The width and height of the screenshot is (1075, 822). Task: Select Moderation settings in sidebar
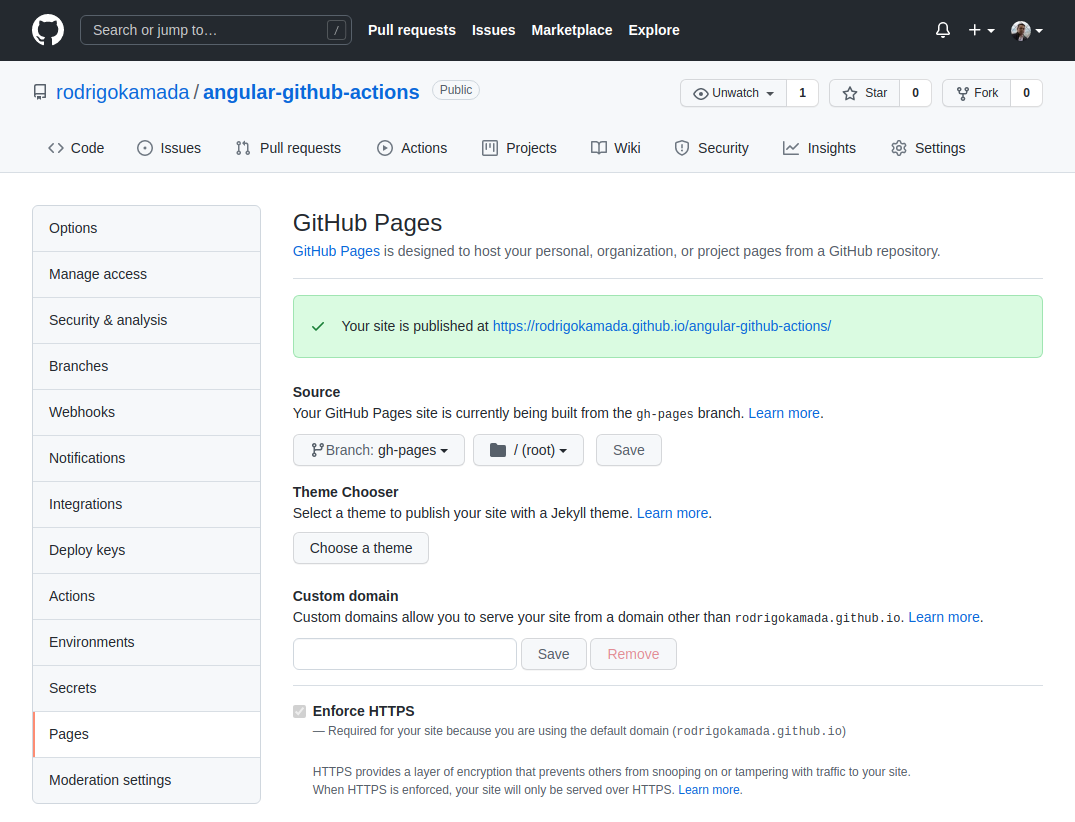point(147,780)
